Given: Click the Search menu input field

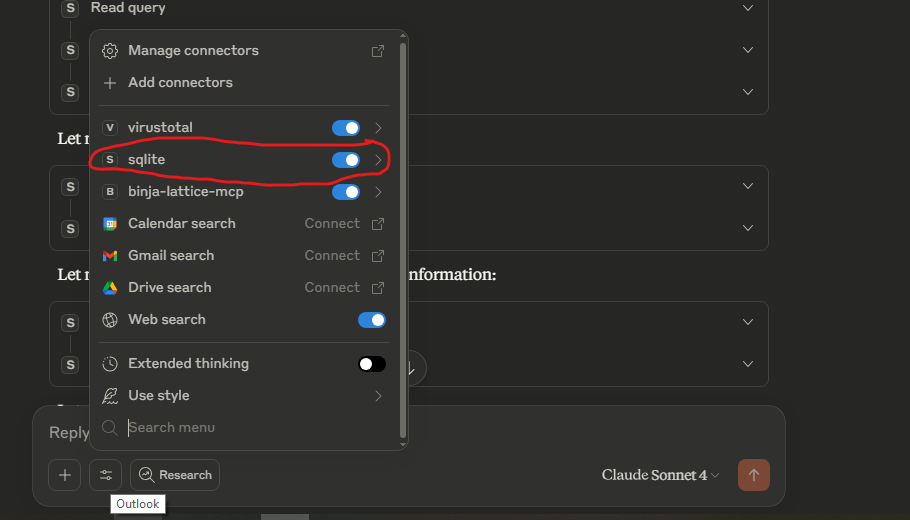Looking at the screenshot, I should [250, 428].
